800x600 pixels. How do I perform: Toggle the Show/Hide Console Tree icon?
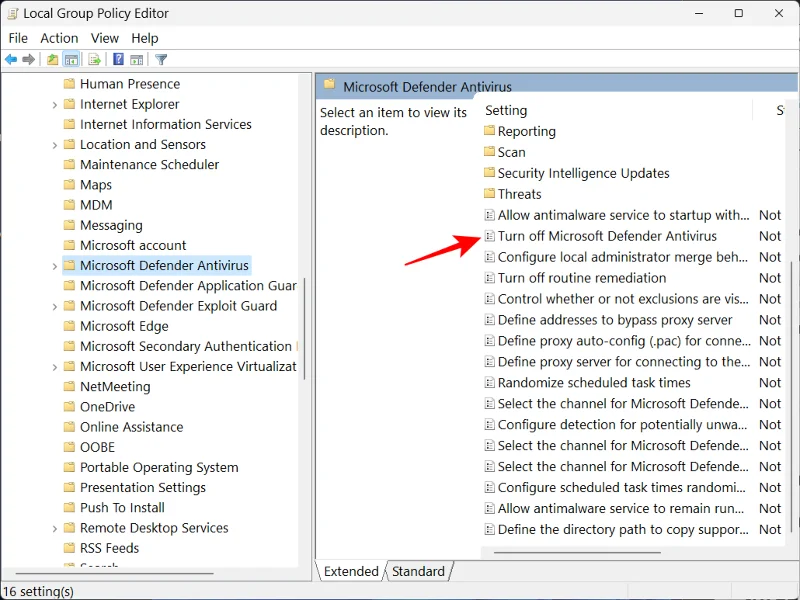click(x=72, y=59)
